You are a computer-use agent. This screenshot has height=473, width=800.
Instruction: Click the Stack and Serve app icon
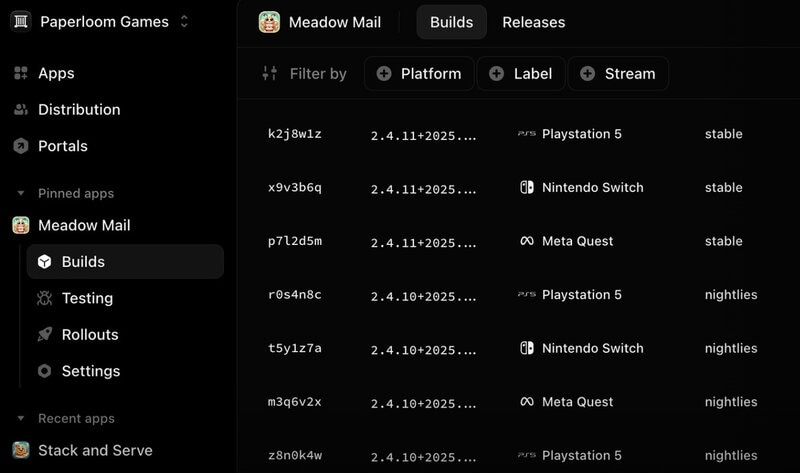coord(21,450)
